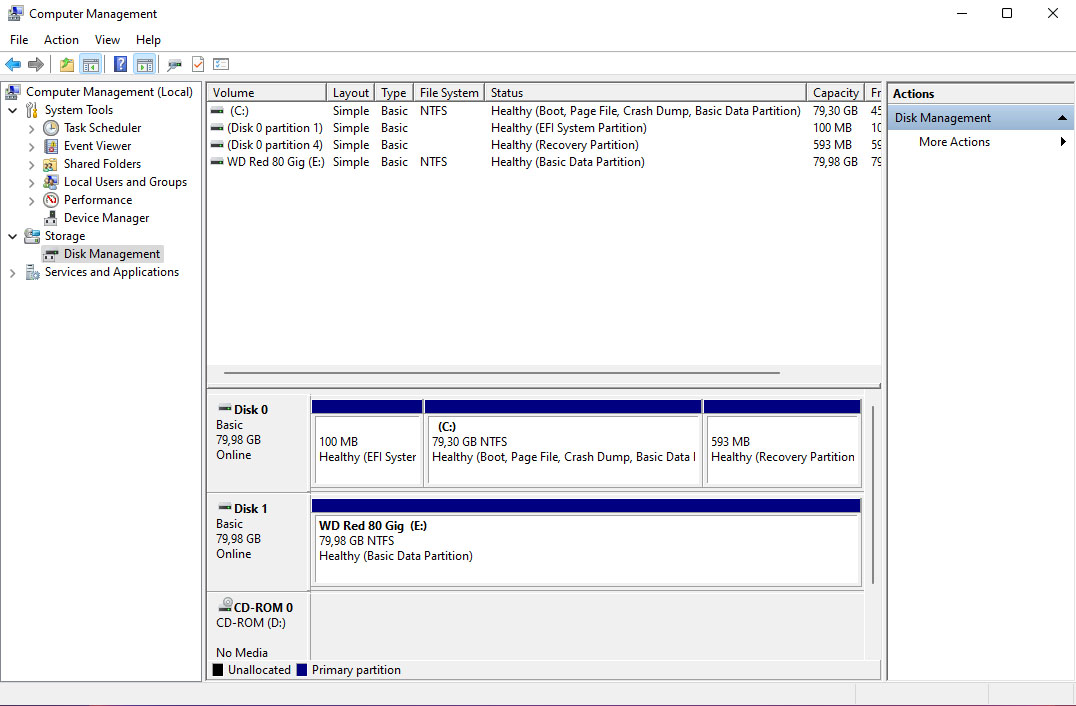Toggle the Show/Hide Action Pane toolbar icon
This screenshot has width=1076, height=706.
tap(145, 63)
